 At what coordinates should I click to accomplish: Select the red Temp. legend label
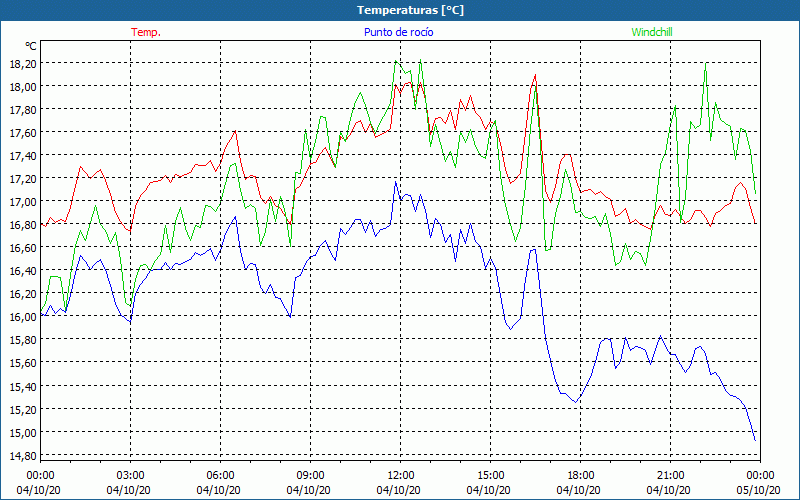tap(146, 32)
